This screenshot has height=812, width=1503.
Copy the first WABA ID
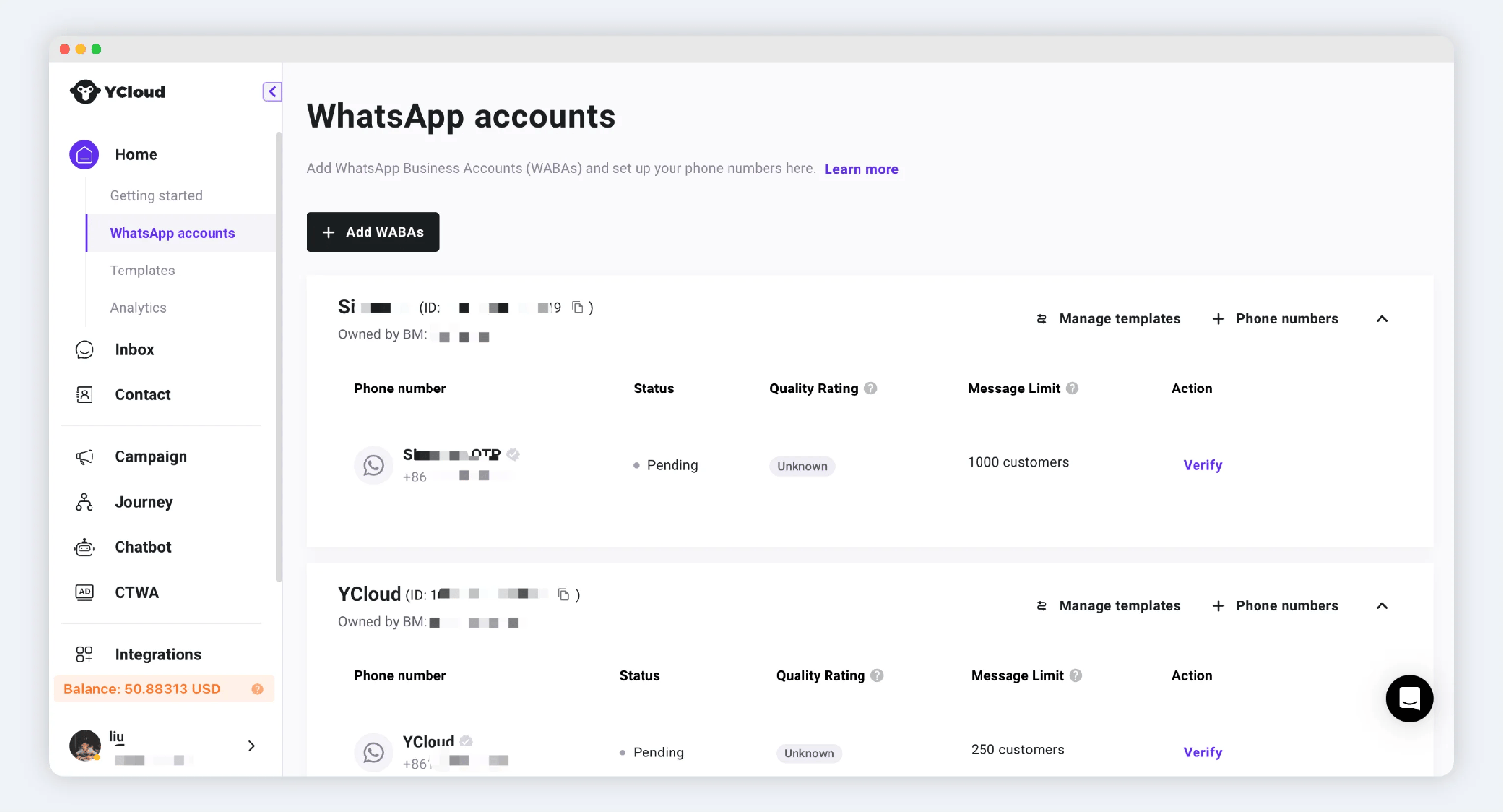coord(577,307)
